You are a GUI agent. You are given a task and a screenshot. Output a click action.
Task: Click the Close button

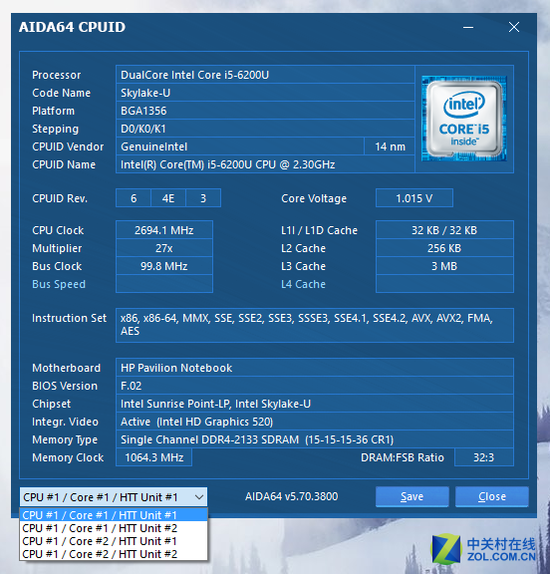click(492, 497)
